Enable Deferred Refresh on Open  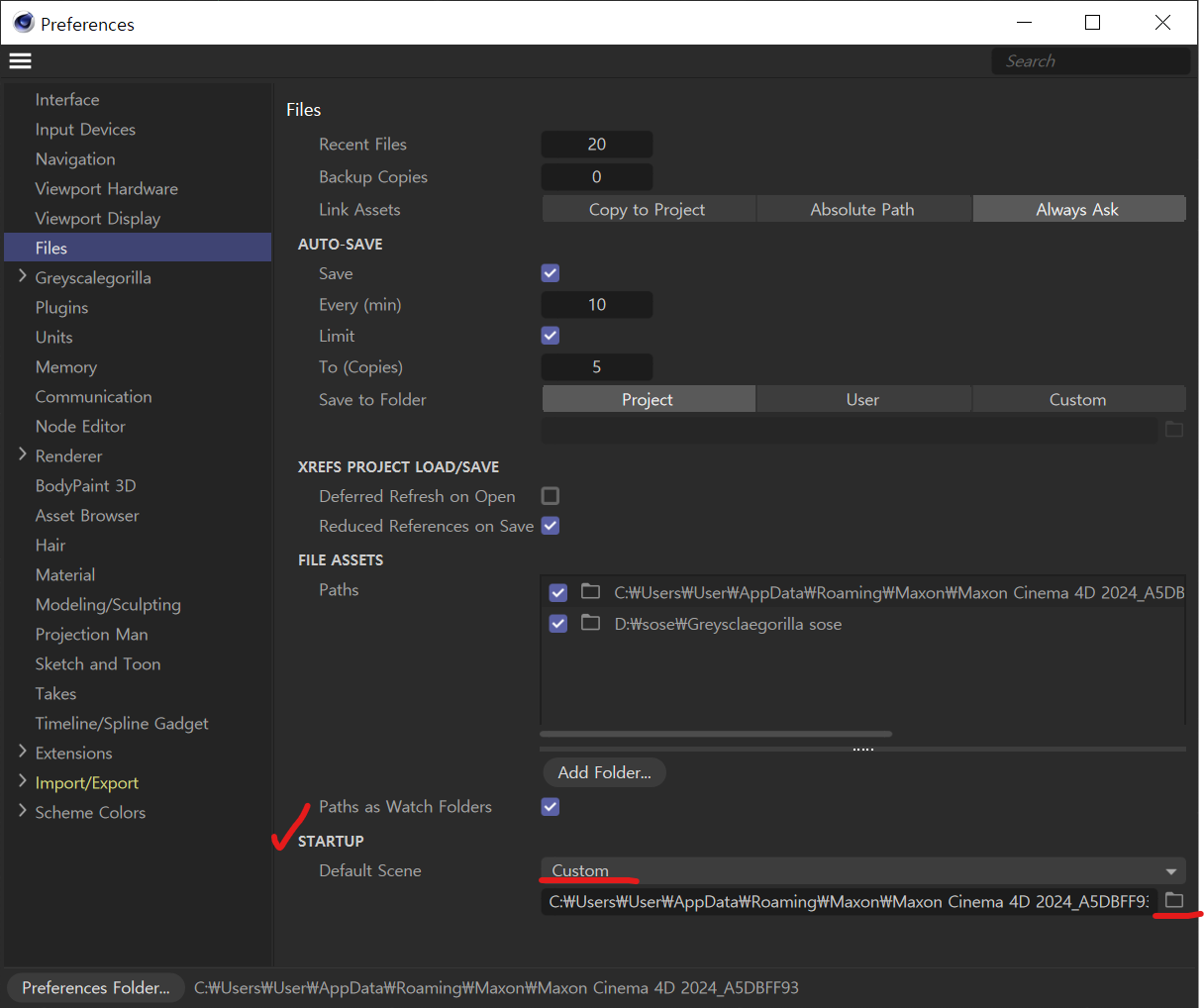coord(551,496)
